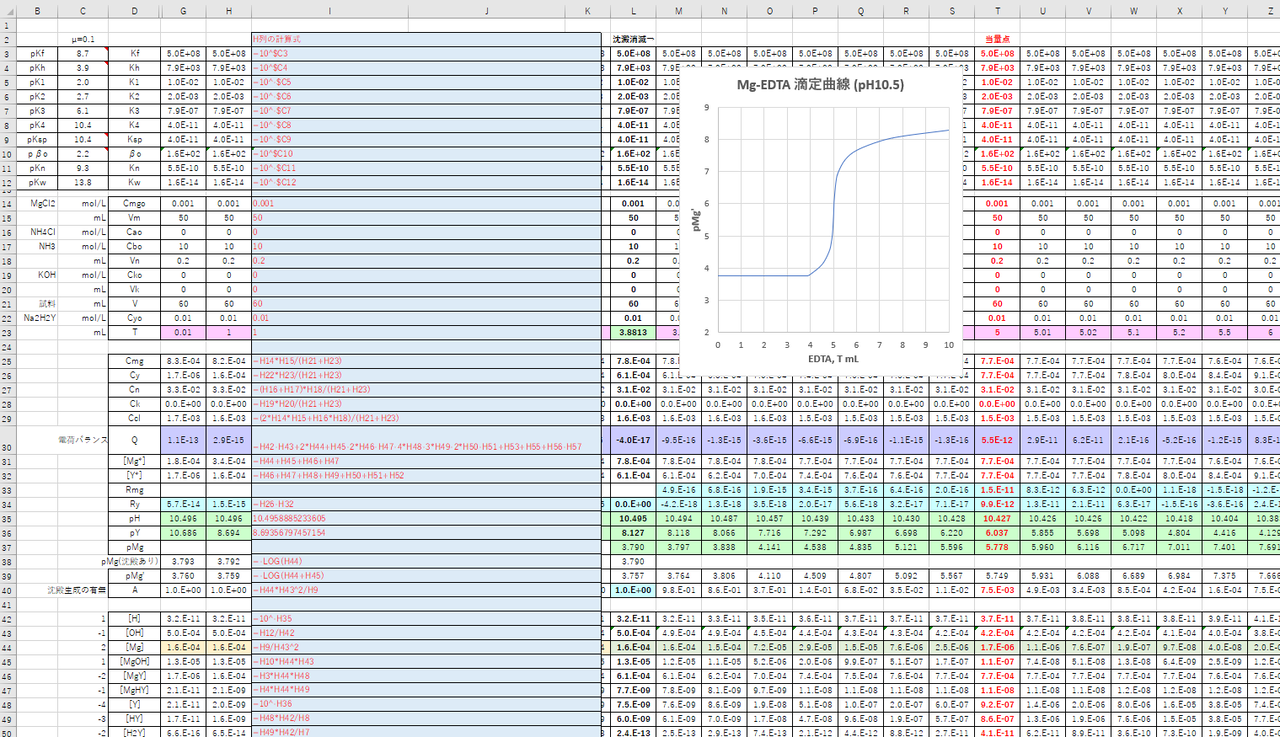The width and height of the screenshot is (1280, 737).
Task: Click the chart axis title EDTA, T mL
Action: [833, 357]
